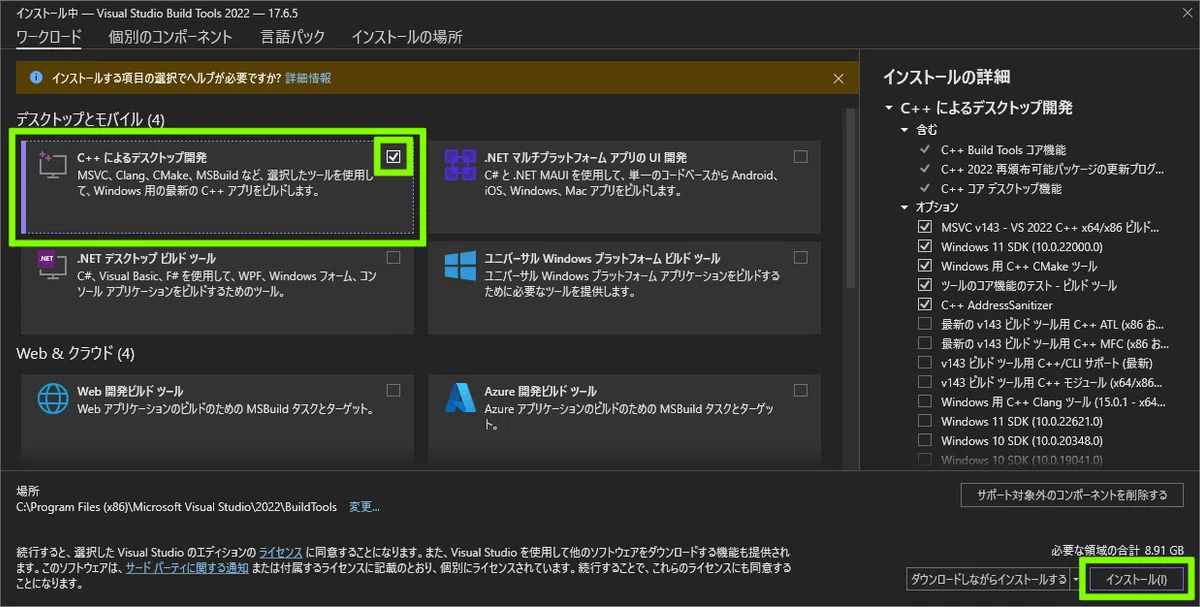The height and width of the screenshot is (607, 1200).
Task: Click the インストールの詳細 heading
Action: pyautogui.click(x=945, y=77)
